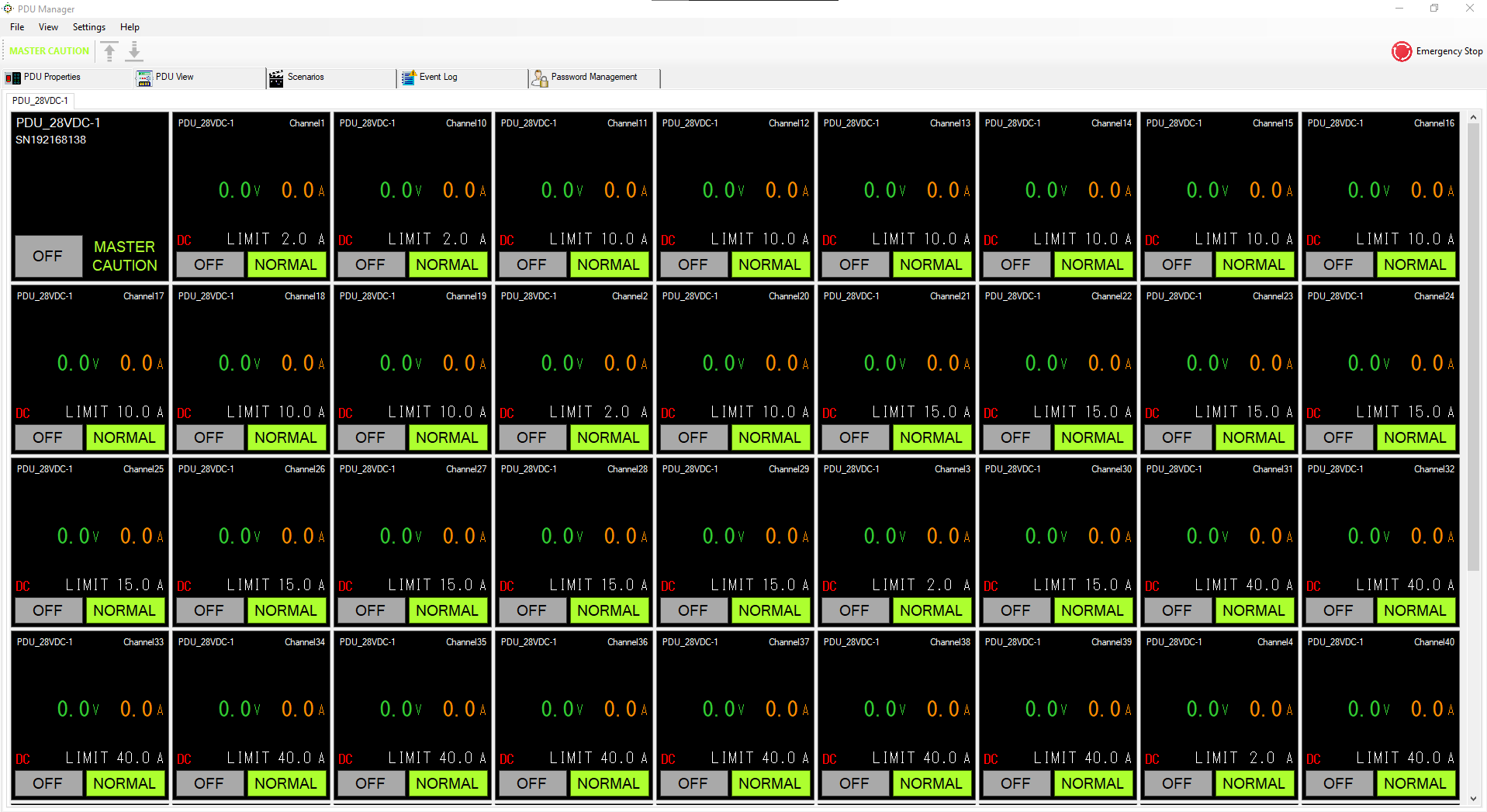Click the NORMAL status on Channel33
This screenshot has height=812, width=1487.
(x=124, y=783)
